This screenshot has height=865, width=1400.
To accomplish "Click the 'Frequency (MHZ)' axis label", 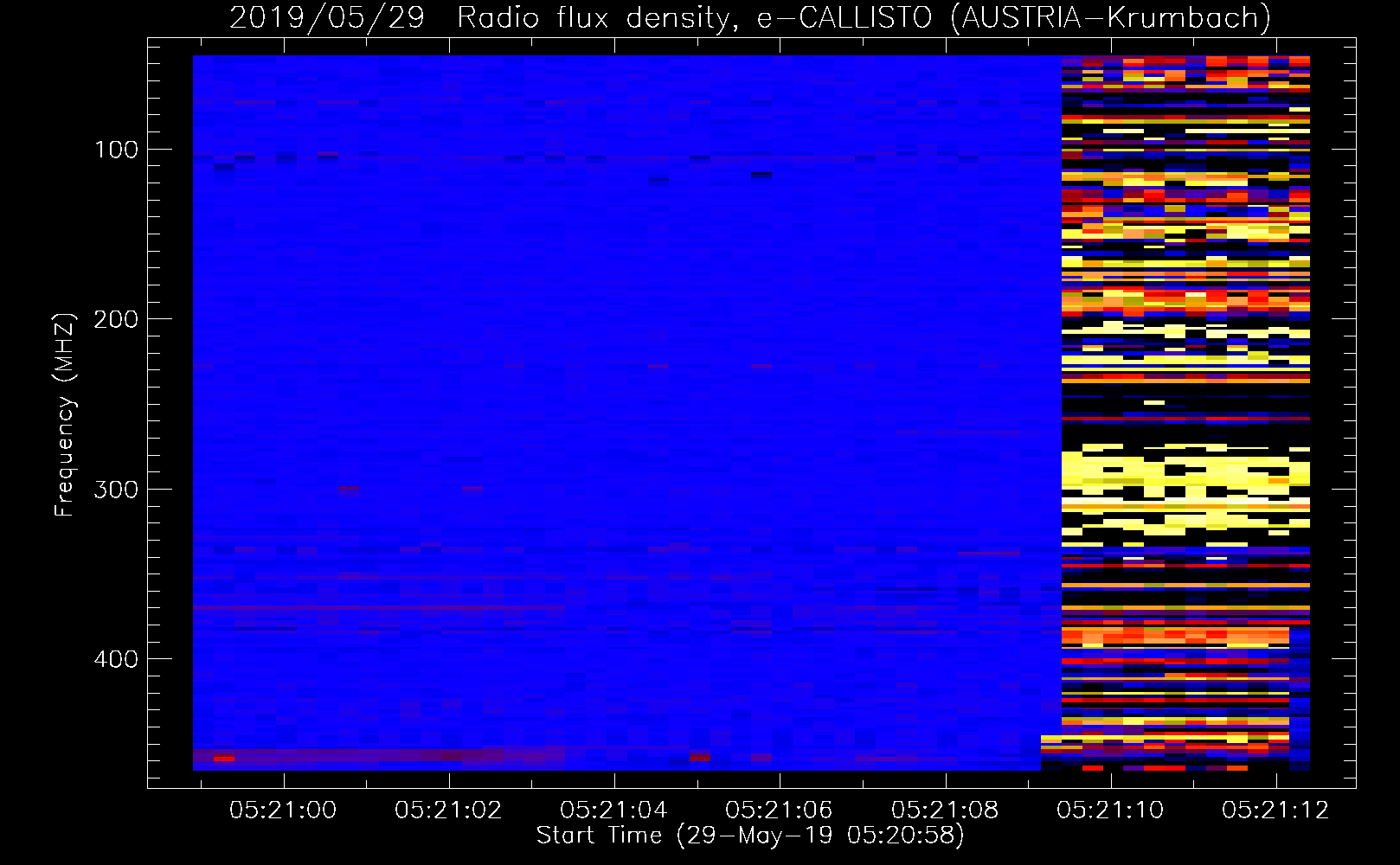I will tap(65, 414).
